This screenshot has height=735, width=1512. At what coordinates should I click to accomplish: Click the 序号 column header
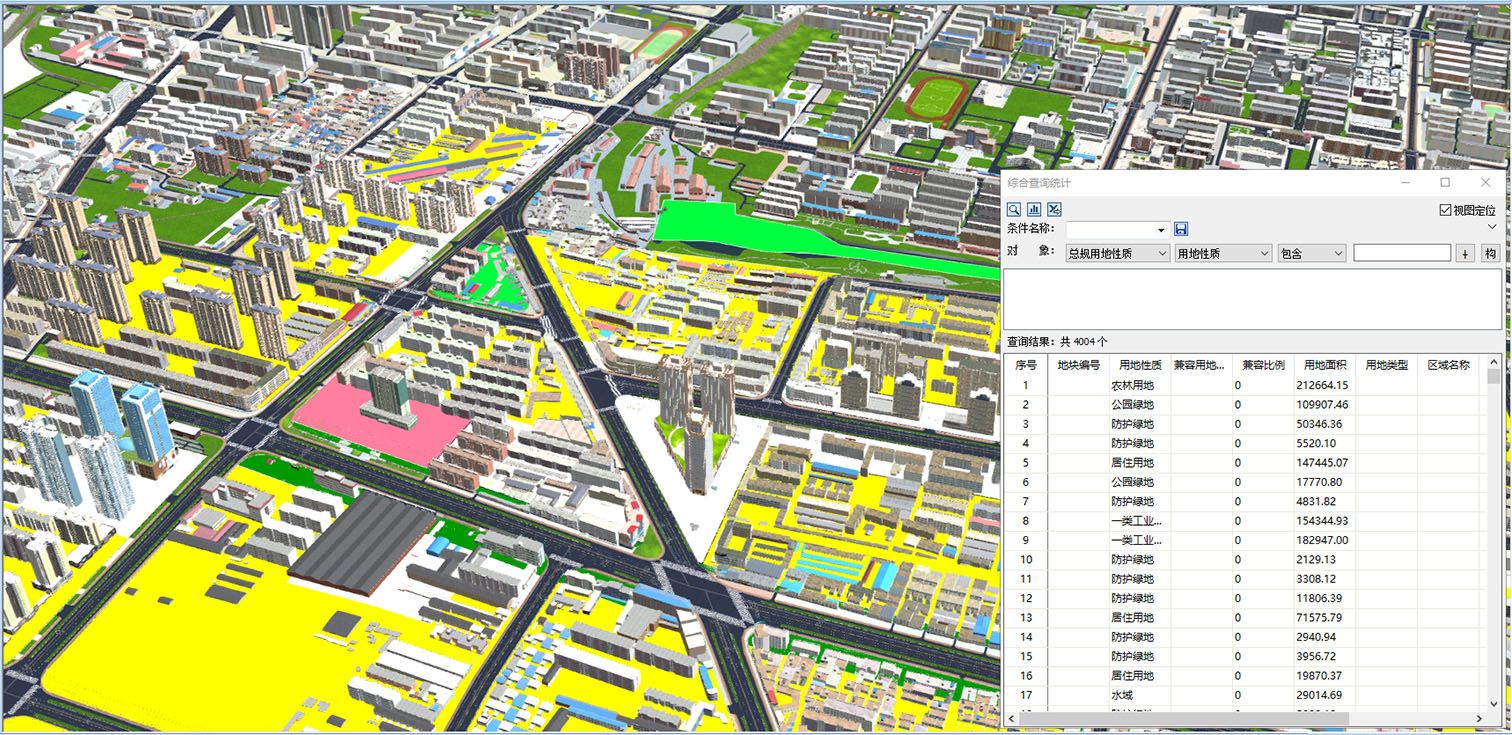tap(1026, 365)
